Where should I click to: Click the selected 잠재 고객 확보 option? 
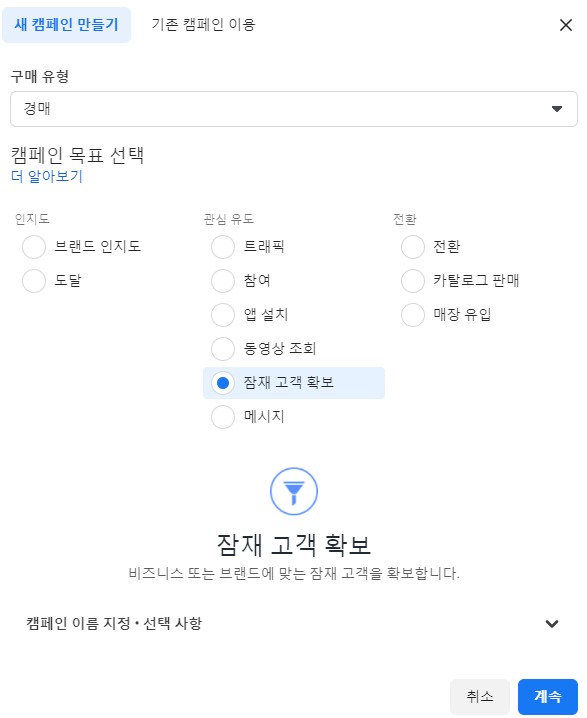coord(294,383)
